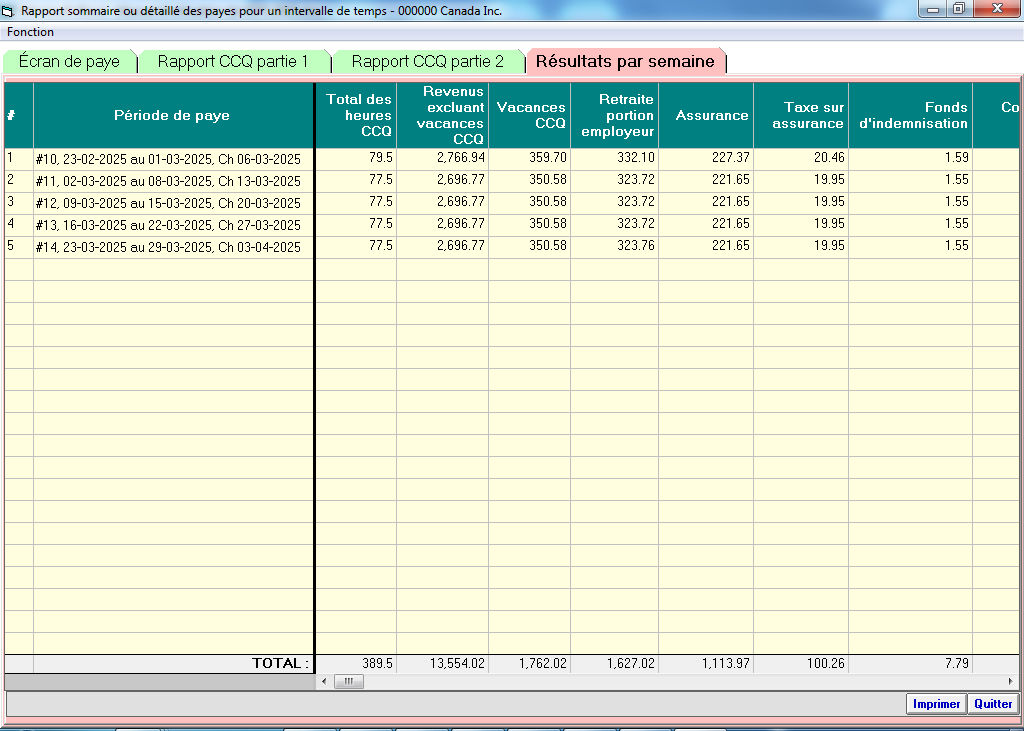This screenshot has width=1024, height=731.
Task: Switch to Écran de paye tab
Action: click(x=69, y=62)
